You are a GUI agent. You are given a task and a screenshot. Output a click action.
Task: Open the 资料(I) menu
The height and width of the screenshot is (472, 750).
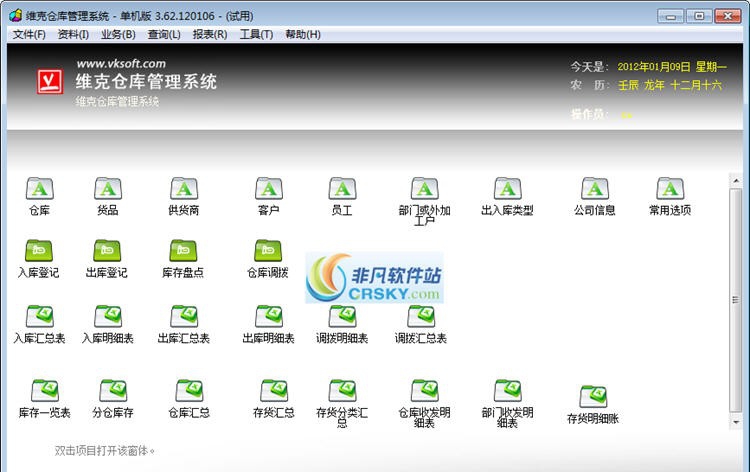[x=73, y=34]
